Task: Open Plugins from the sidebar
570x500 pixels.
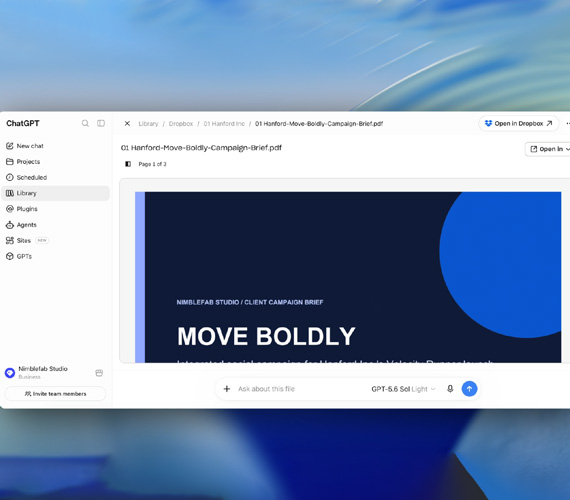Action: click(x=56, y=209)
